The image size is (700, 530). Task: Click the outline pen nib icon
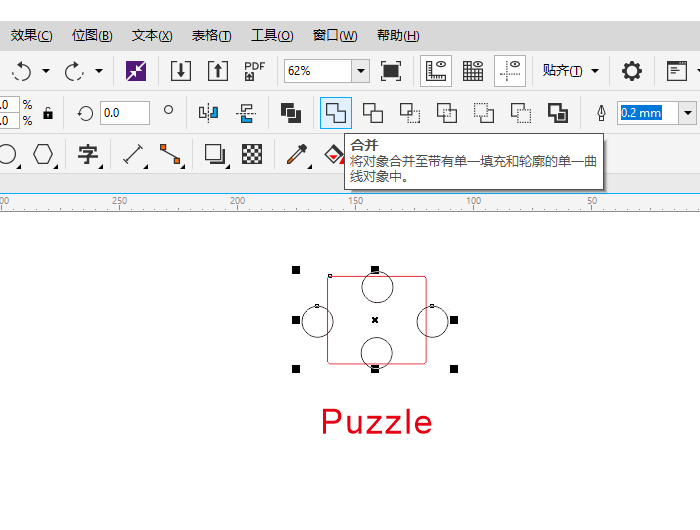tap(601, 113)
